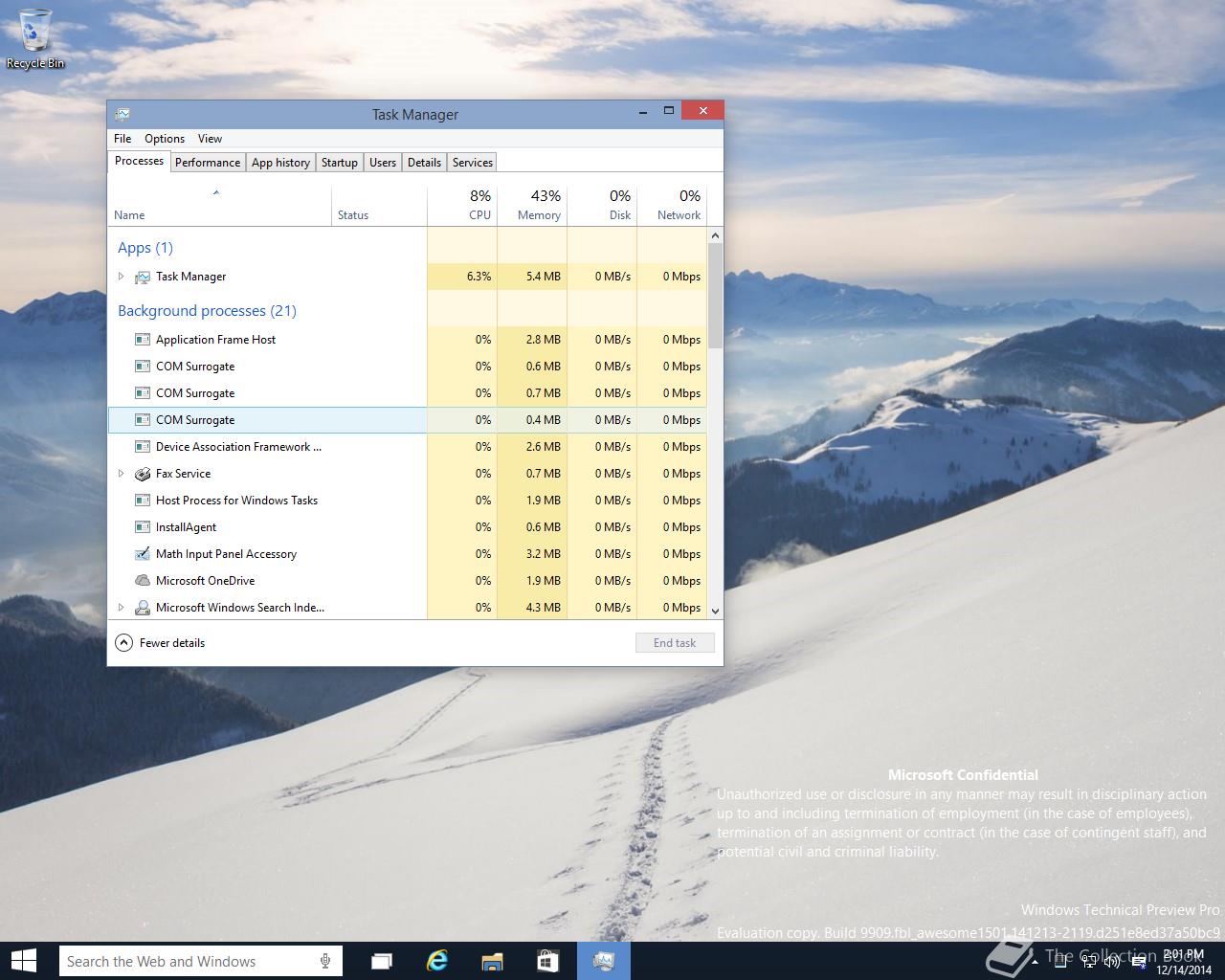
Task: Open the File menu
Action: click(122, 139)
